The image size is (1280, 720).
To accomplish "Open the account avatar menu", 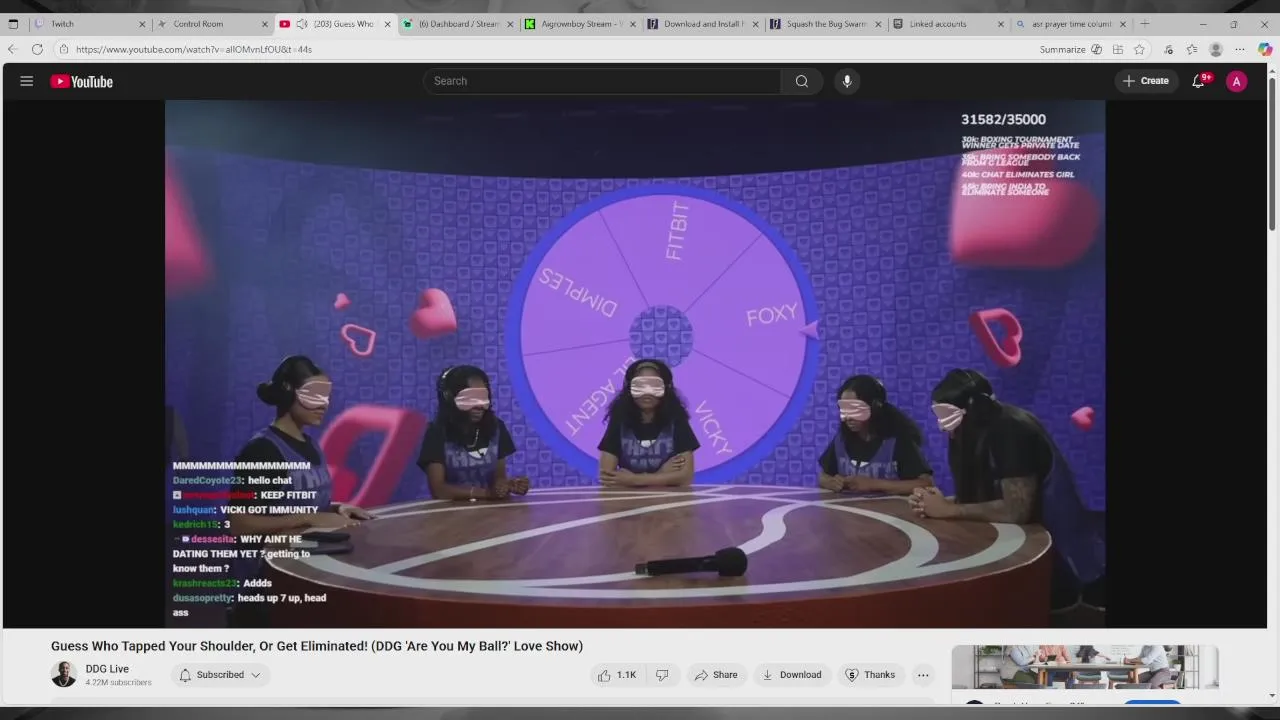I will tap(1237, 82).
